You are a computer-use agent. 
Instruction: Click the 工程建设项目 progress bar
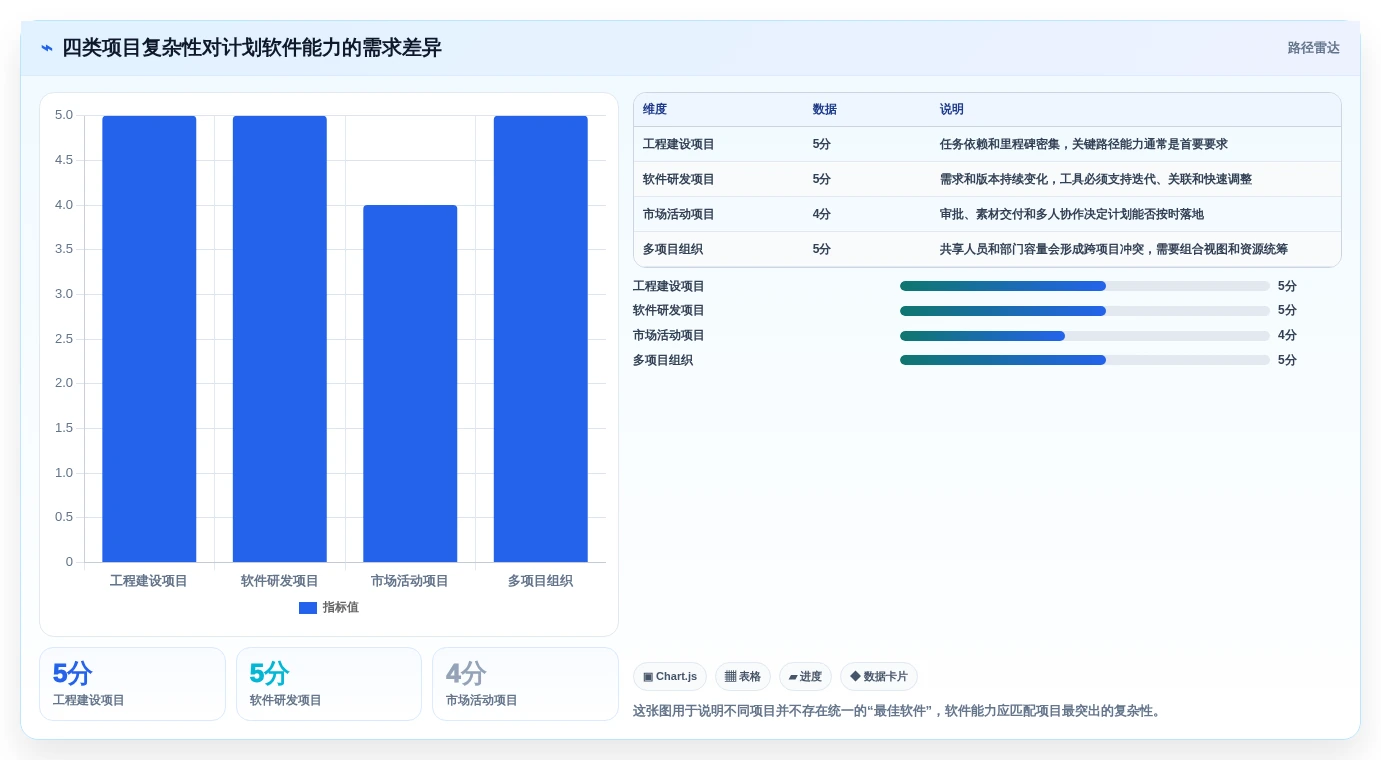[1085, 286]
